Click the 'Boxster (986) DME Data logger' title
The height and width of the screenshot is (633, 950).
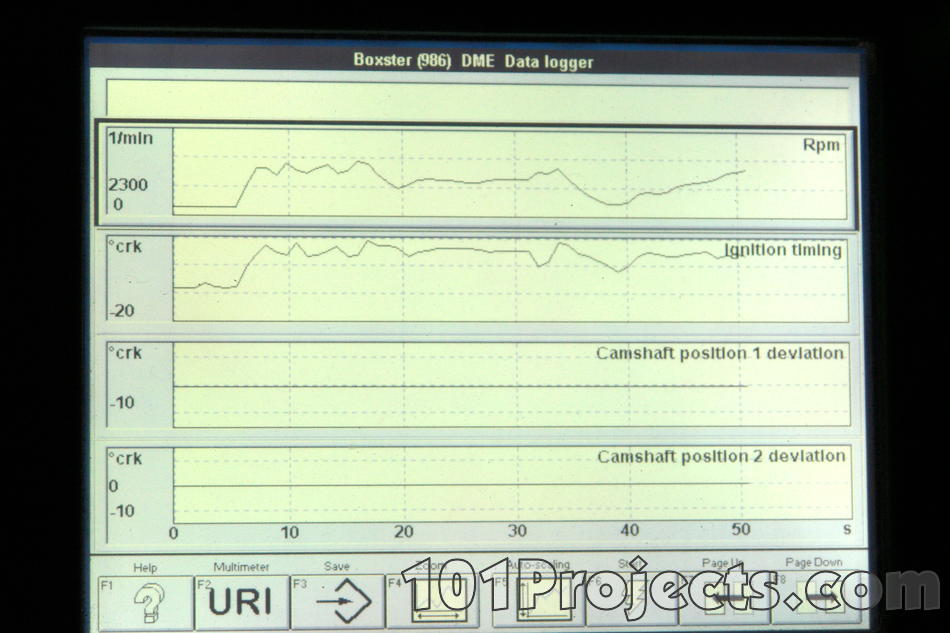[473, 61]
